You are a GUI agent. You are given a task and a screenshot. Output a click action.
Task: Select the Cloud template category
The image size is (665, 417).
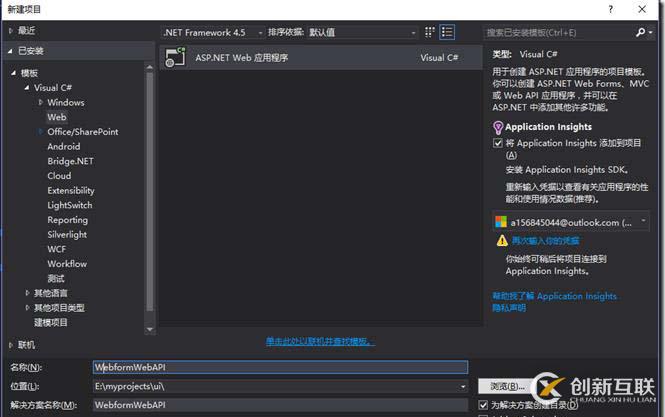click(59, 176)
